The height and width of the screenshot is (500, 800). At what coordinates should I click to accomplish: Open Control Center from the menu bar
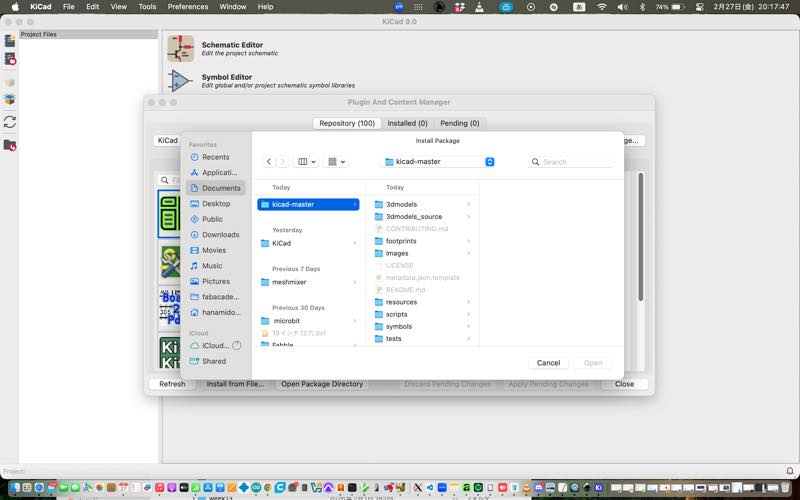click(x=699, y=7)
